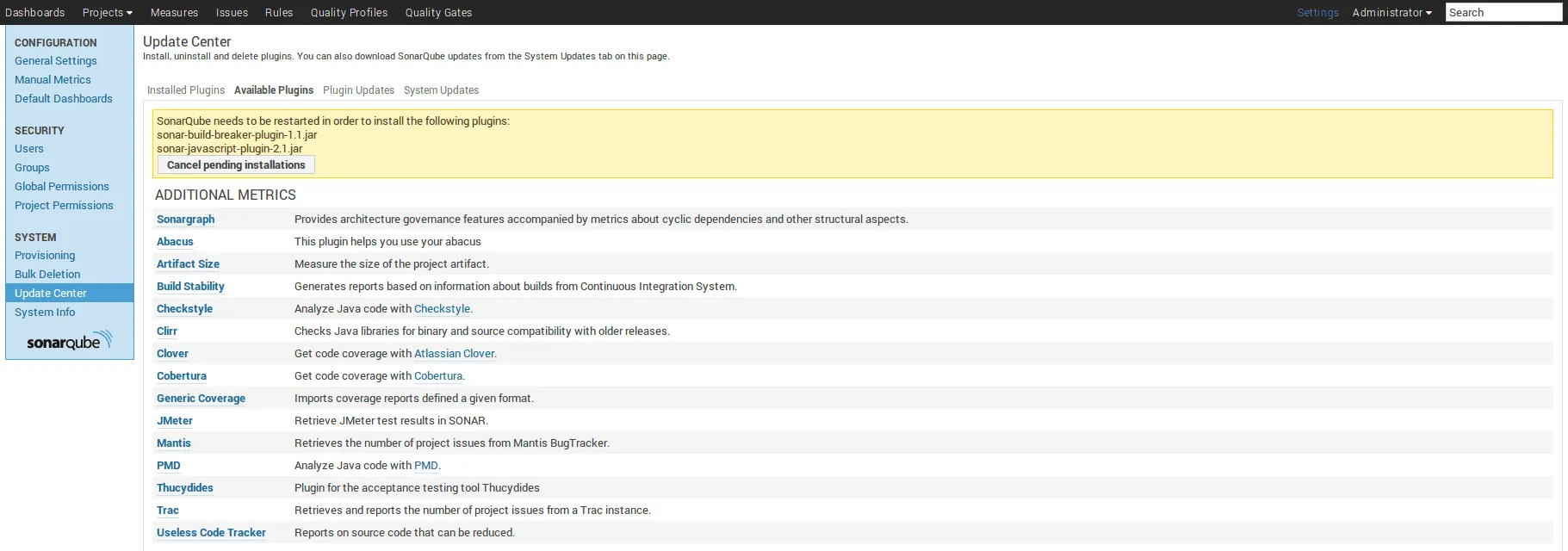Open General Settings in sidebar
This screenshot has width=1568, height=551.
pos(55,61)
